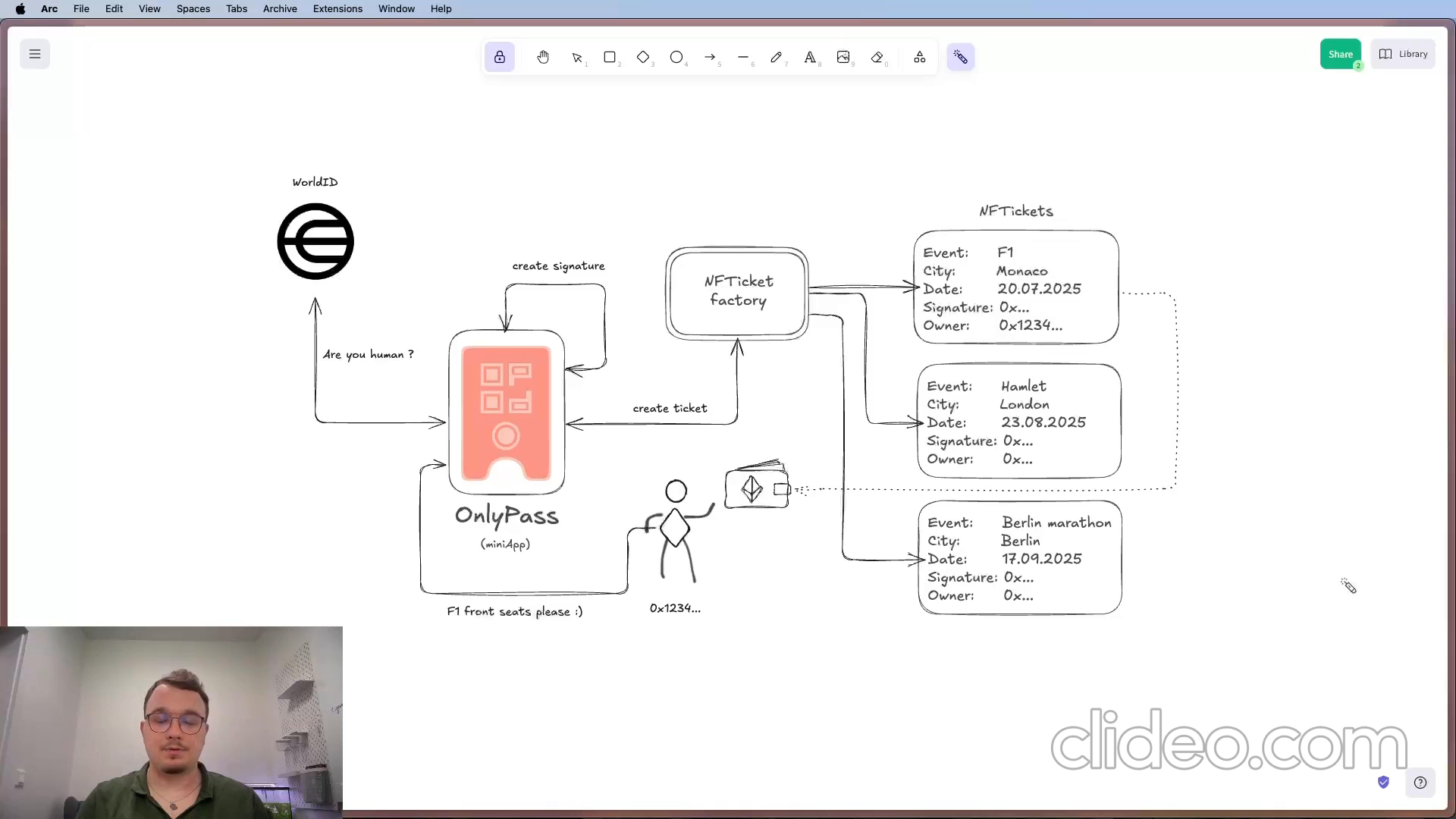Screen dimensions: 1456x819
Task: Click the 'WorldID' text label
Action: 315,182
